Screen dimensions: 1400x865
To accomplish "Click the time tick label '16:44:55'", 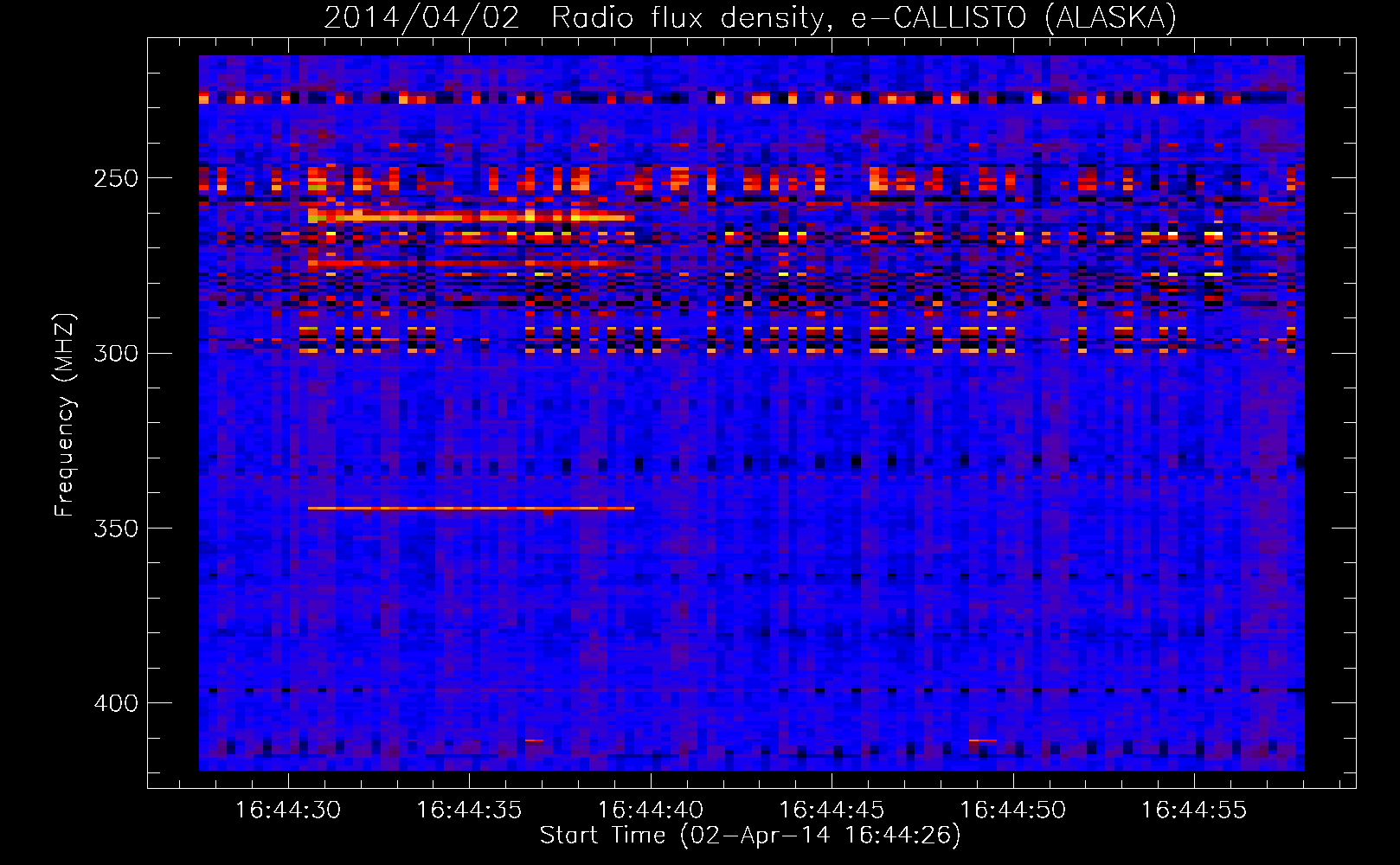I will pyautogui.click(x=1194, y=811).
